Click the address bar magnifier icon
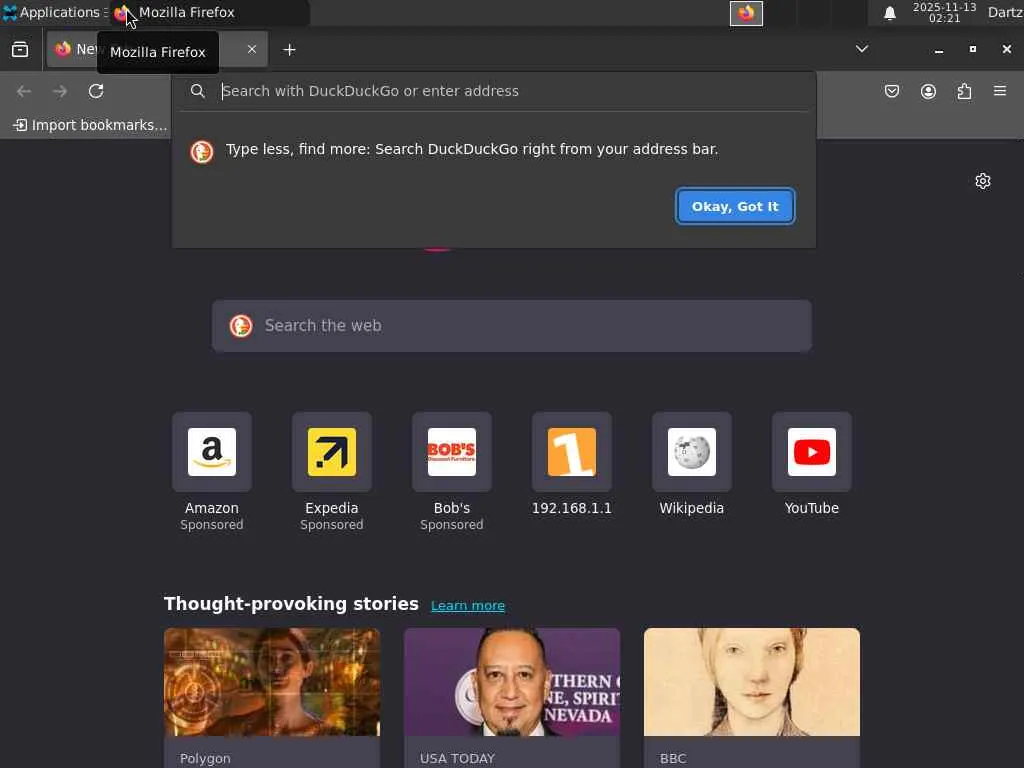This screenshot has width=1024, height=768. (x=197, y=91)
